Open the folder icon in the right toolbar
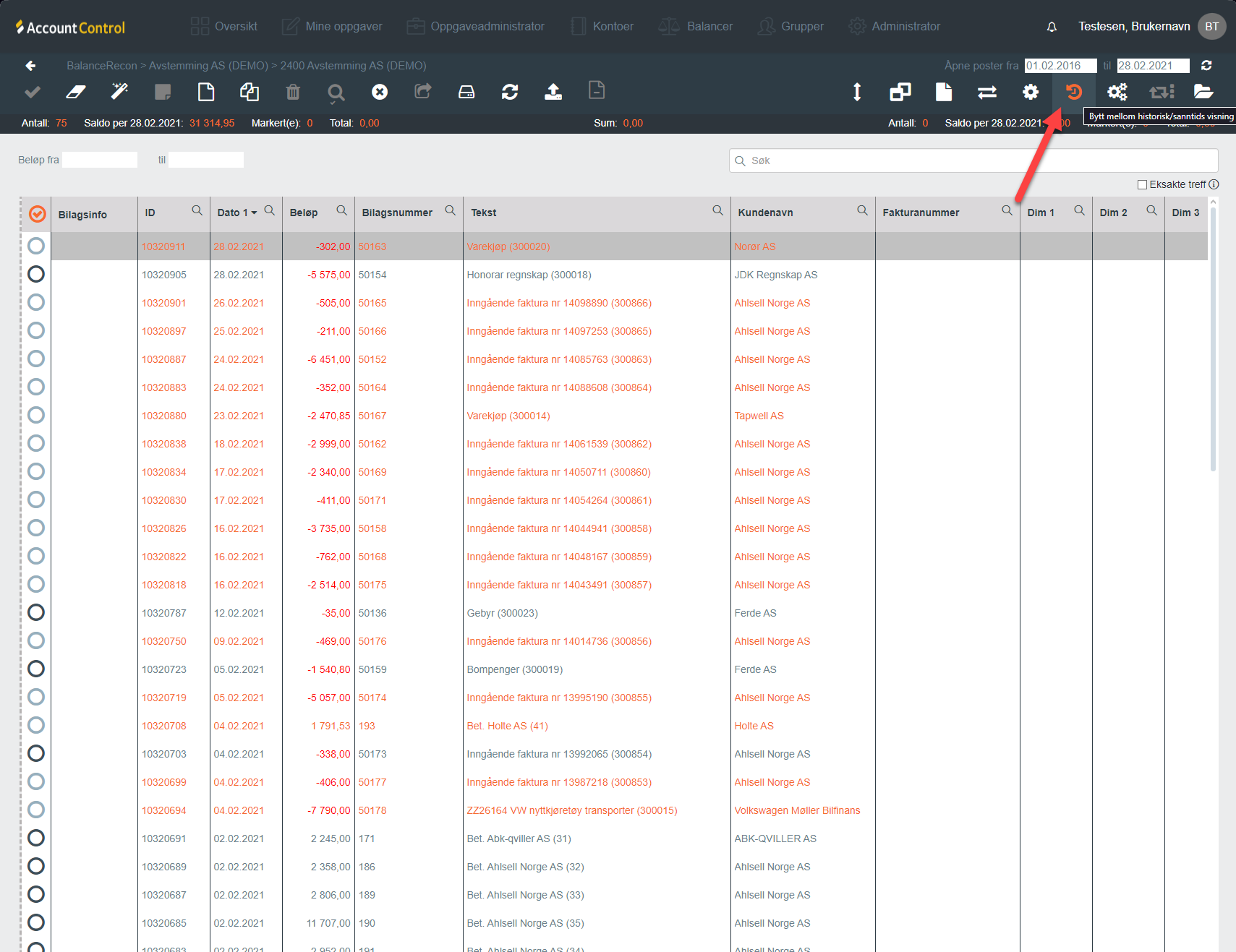 [1203, 92]
